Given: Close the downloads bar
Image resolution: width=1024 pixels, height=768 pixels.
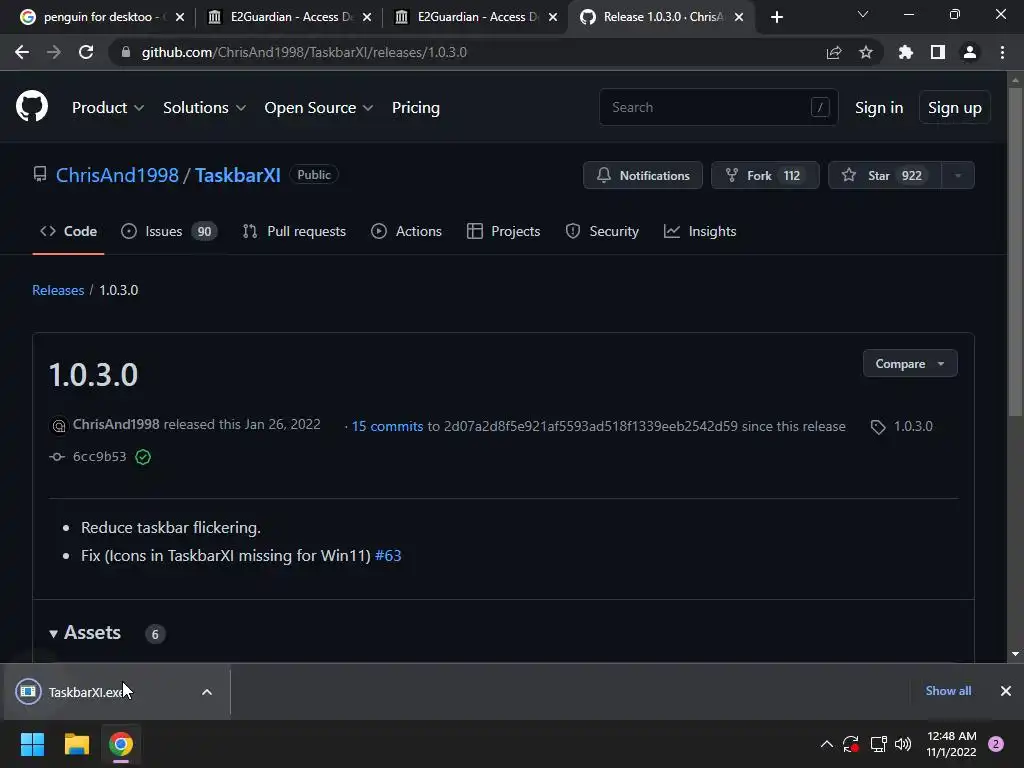Looking at the screenshot, I should 1006,691.
